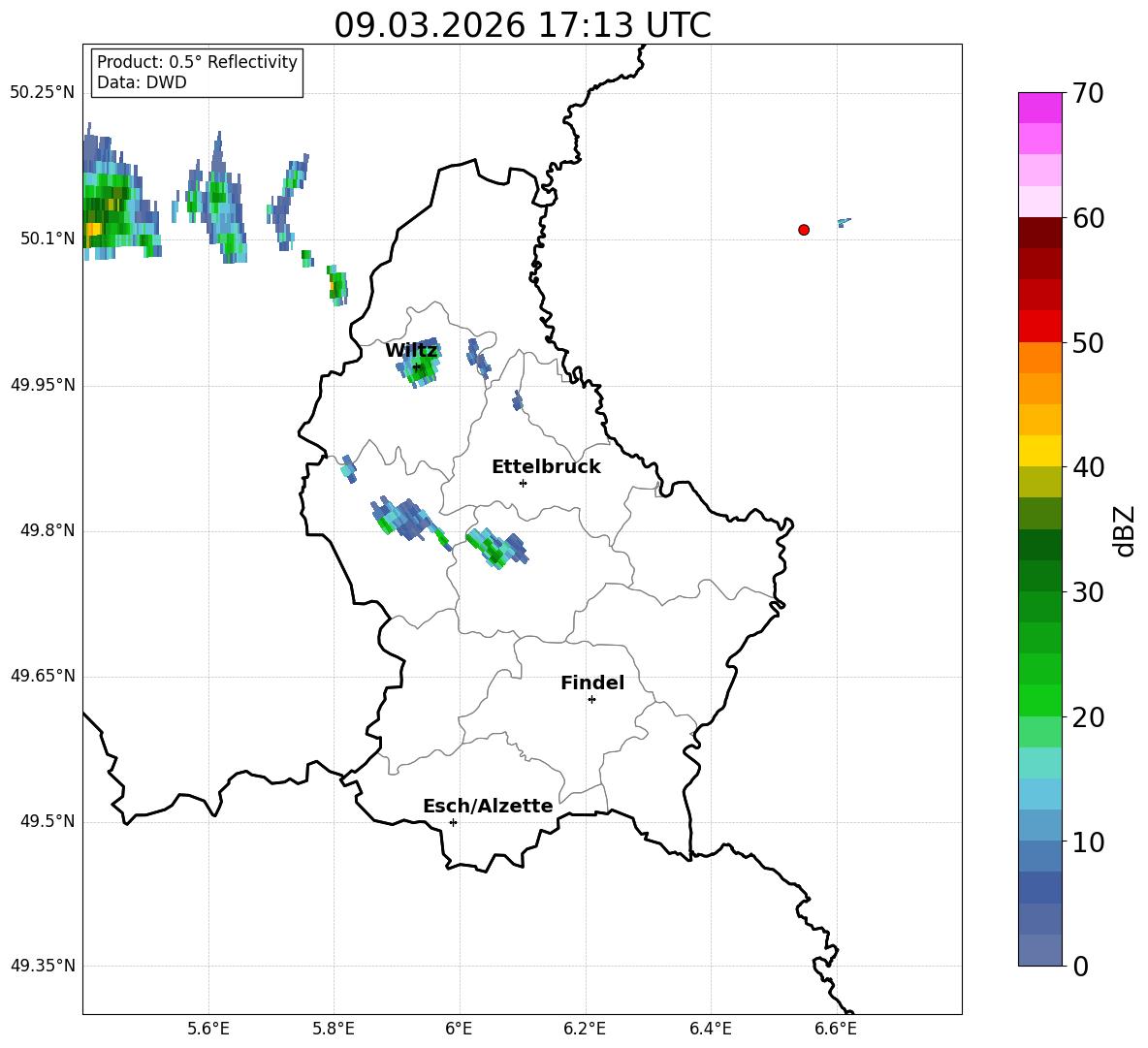This screenshot has width=1148, height=1048.
Task: Click the yellow 40 dBZ colorbar segment
Action: coord(1039,451)
